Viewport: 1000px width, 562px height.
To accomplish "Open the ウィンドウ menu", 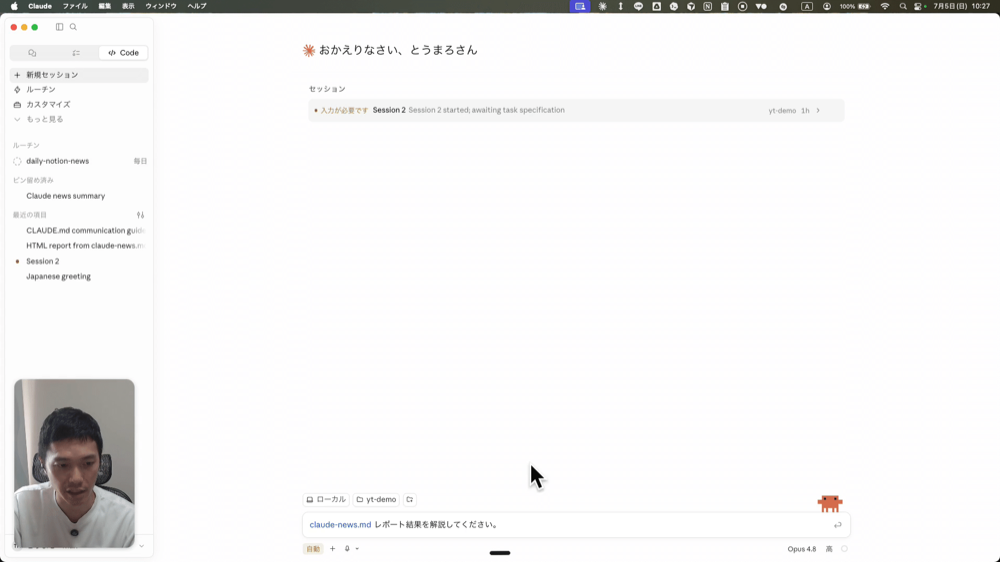I will click(x=161, y=6).
